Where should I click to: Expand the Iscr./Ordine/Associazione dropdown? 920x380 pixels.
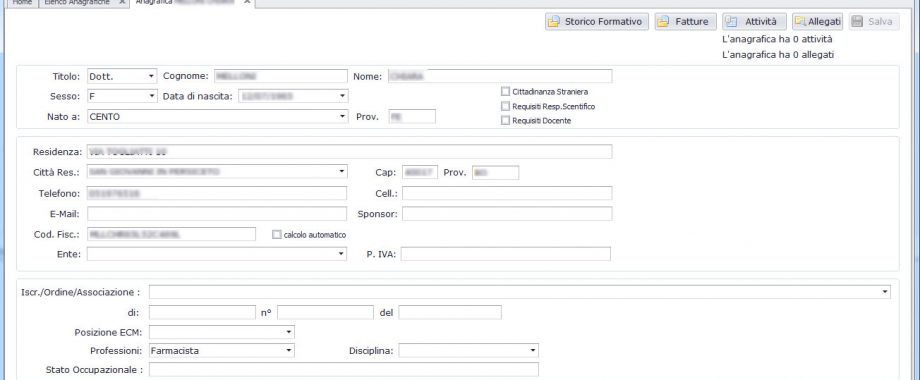(885, 291)
